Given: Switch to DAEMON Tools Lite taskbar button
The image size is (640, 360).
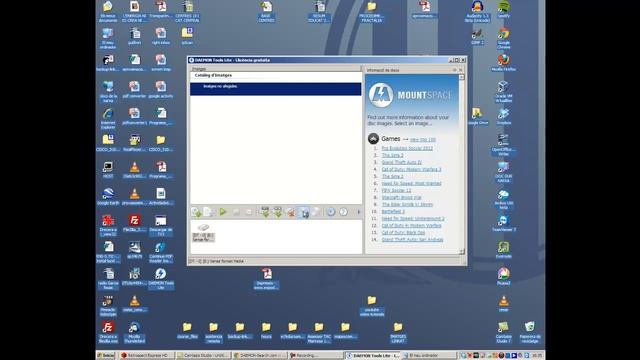Looking at the screenshot, I should 373,356.
